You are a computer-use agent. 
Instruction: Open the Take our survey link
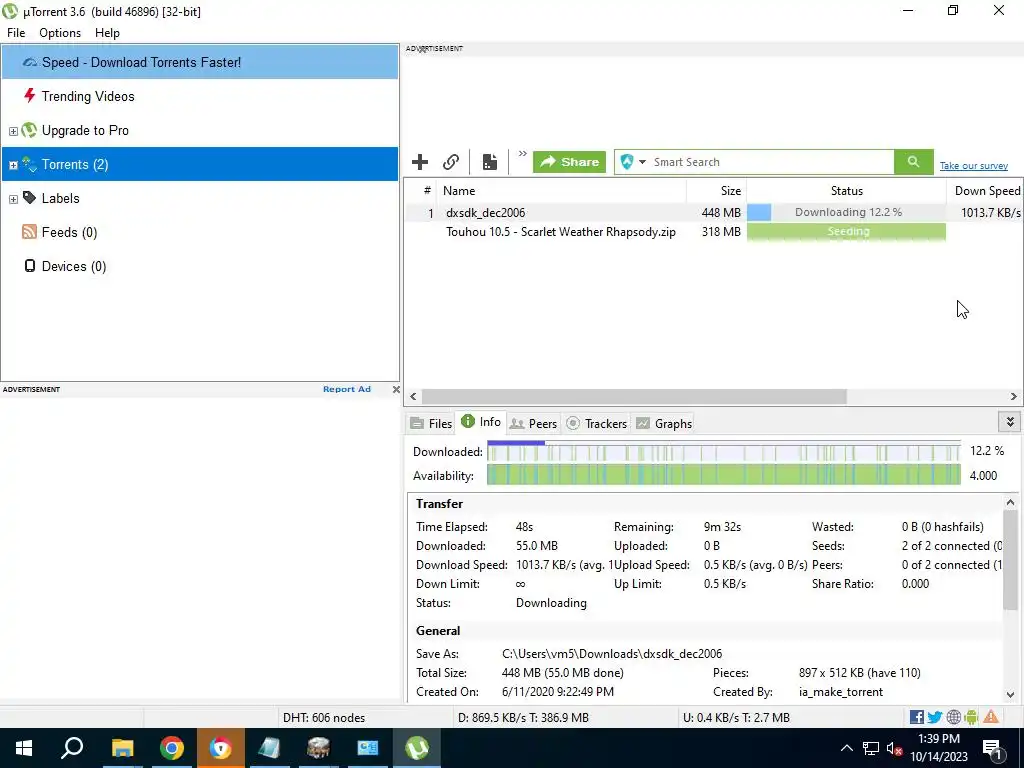click(974, 166)
